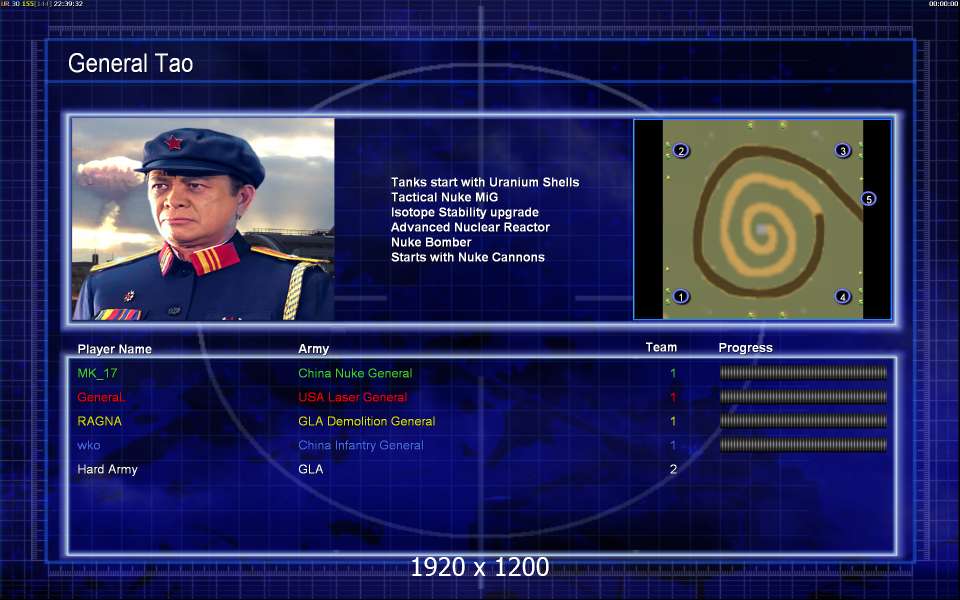Click the spiral map preview
This screenshot has height=600, width=960.
click(x=763, y=219)
